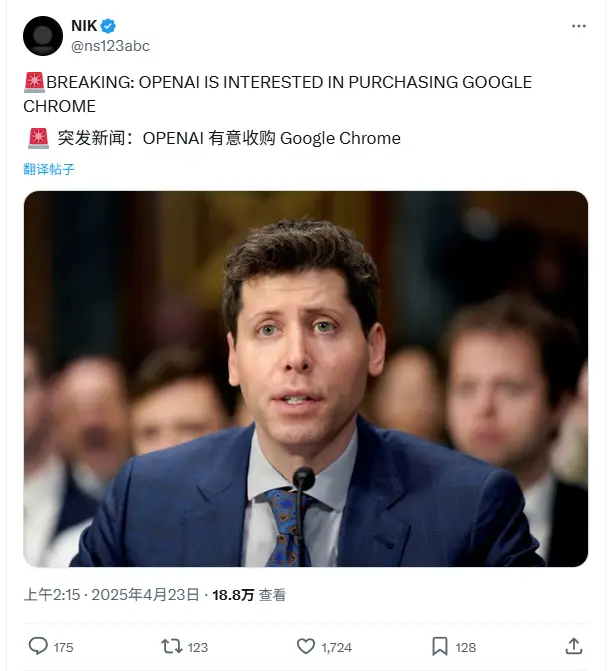Open the share upload arrow icon
The height and width of the screenshot is (671, 609).
(573, 646)
